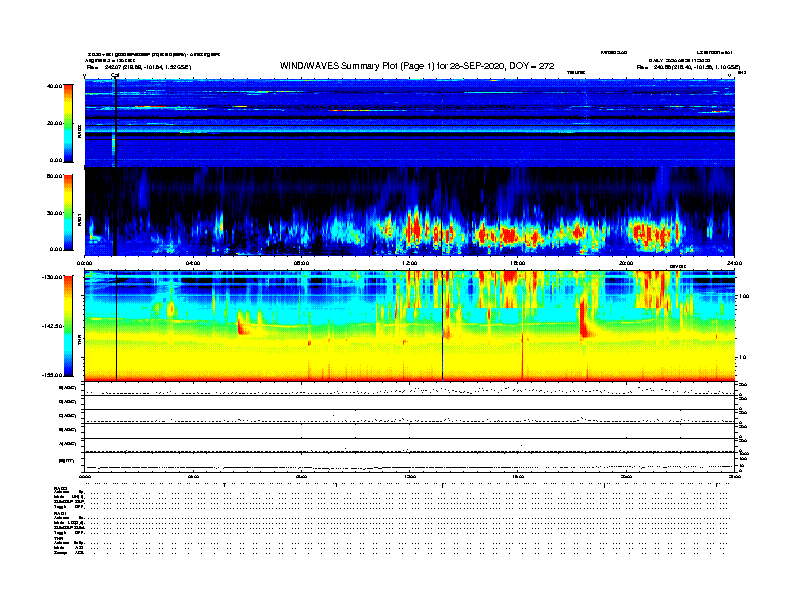Click the 100 frequency label beside TNR panel
Viewport: 792px width, 612px height.
(743, 296)
